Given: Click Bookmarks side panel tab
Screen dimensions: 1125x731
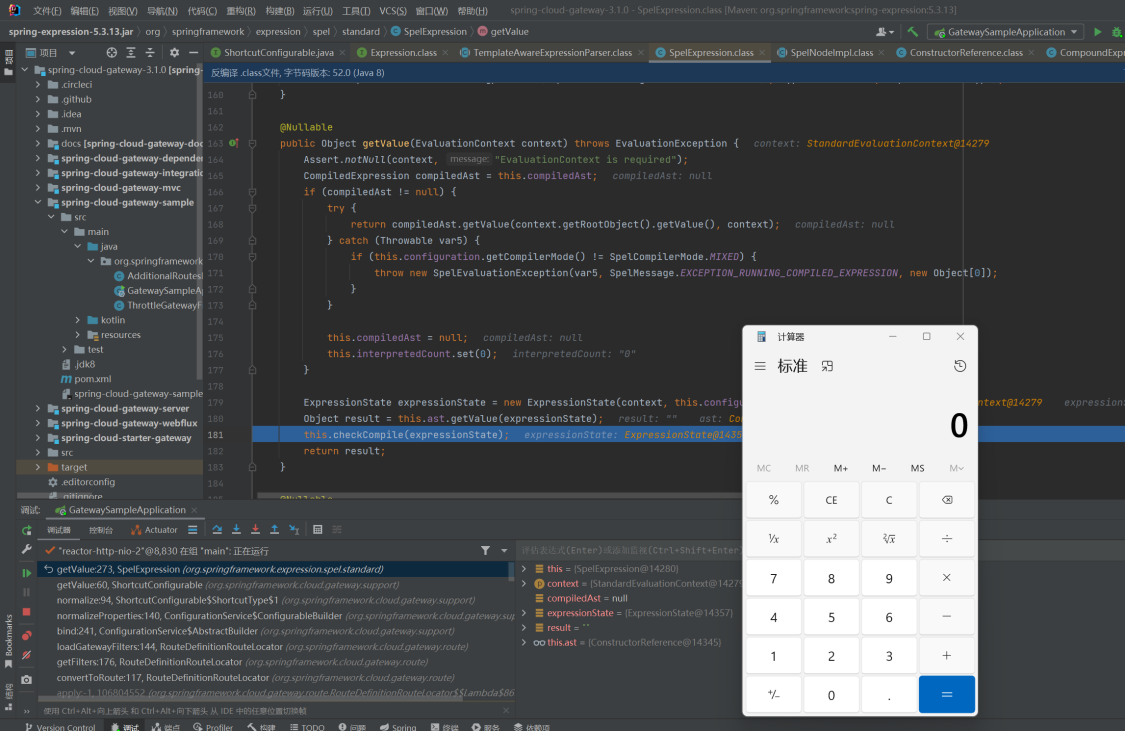Looking at the screenshot, I should point(9,640).
